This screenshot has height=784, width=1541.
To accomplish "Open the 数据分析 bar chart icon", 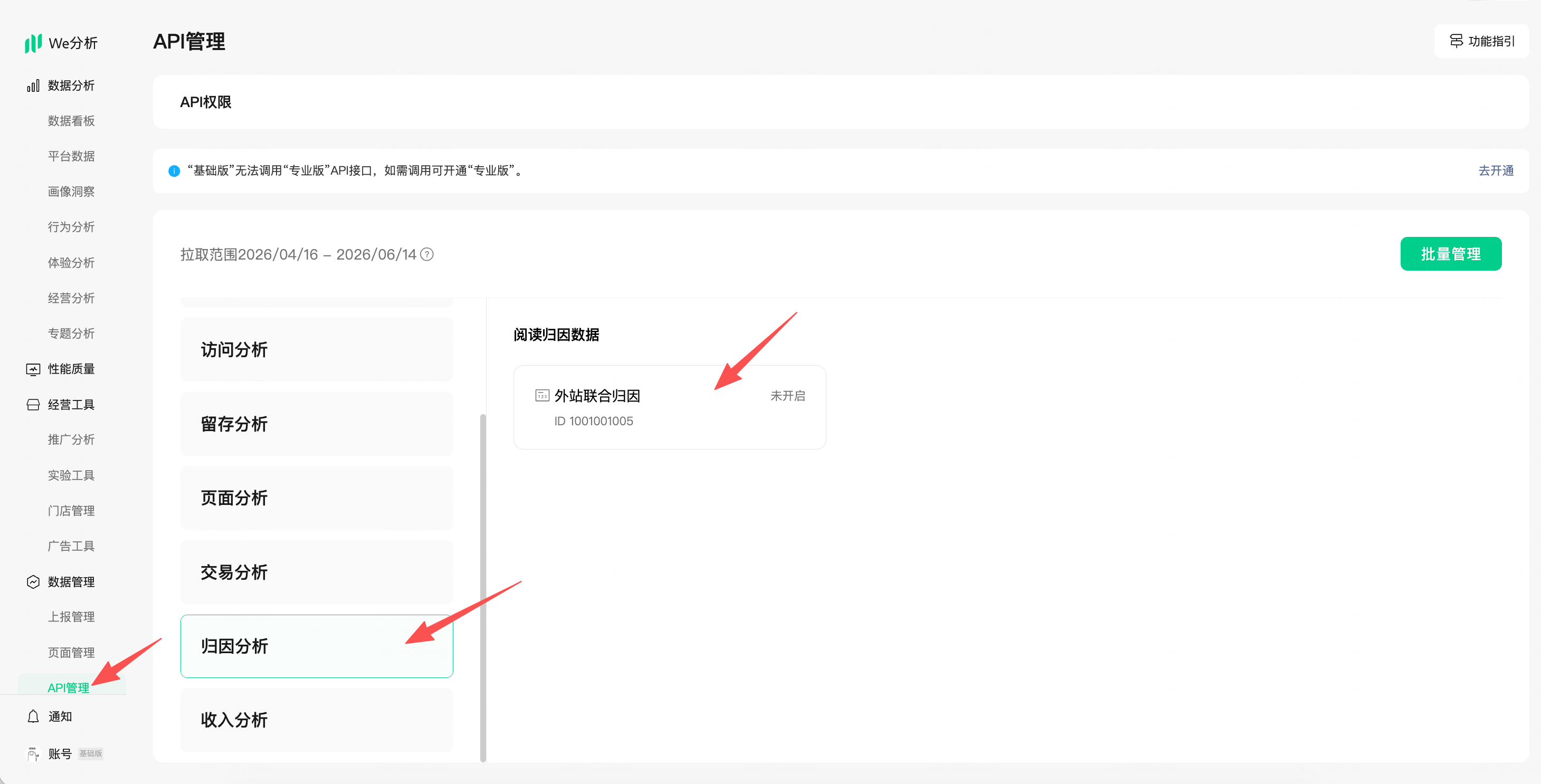I will point(33,85).
